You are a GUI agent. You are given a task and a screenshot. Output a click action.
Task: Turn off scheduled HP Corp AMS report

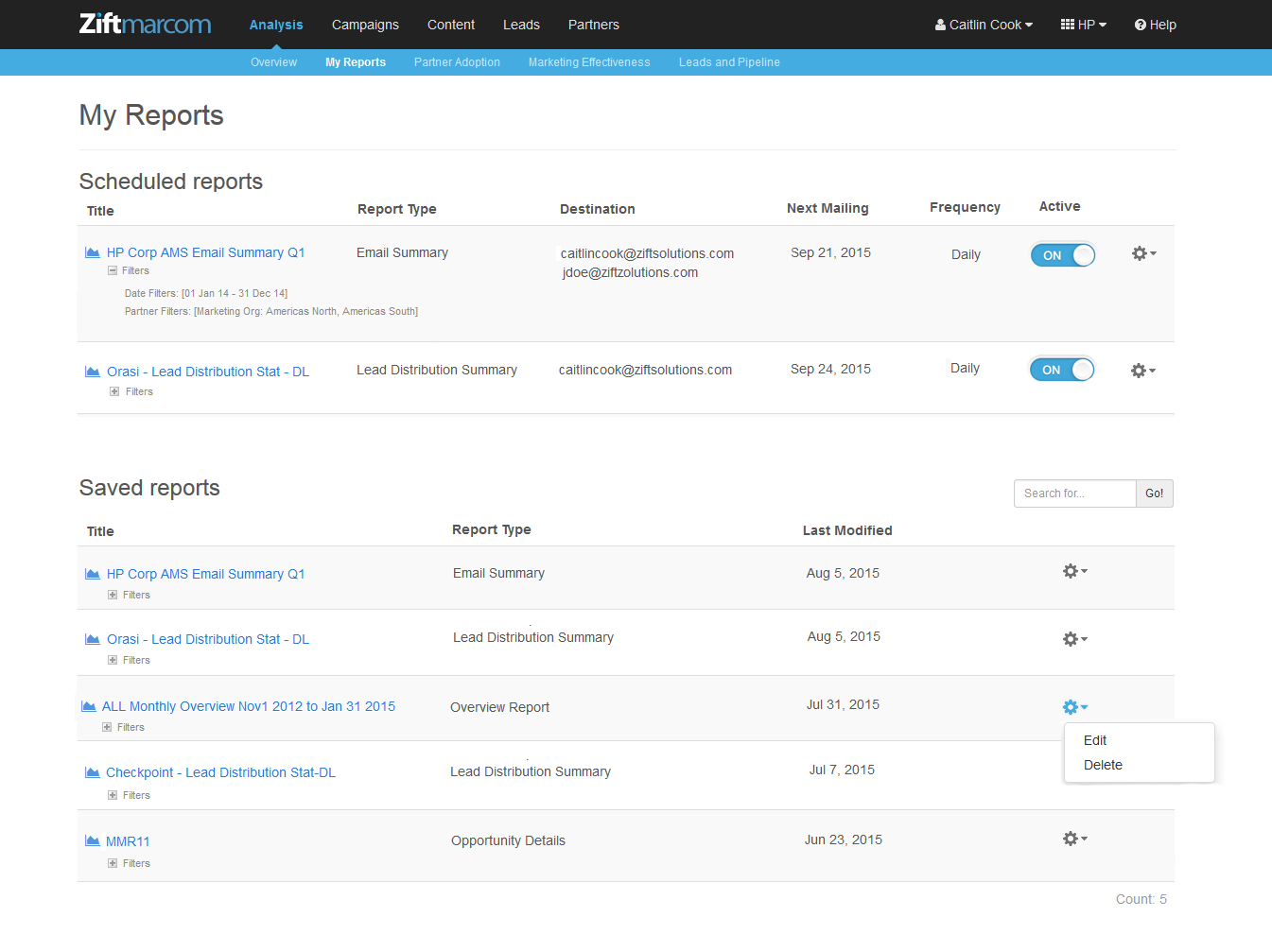pyautogui.click(x=1063, y=255)
